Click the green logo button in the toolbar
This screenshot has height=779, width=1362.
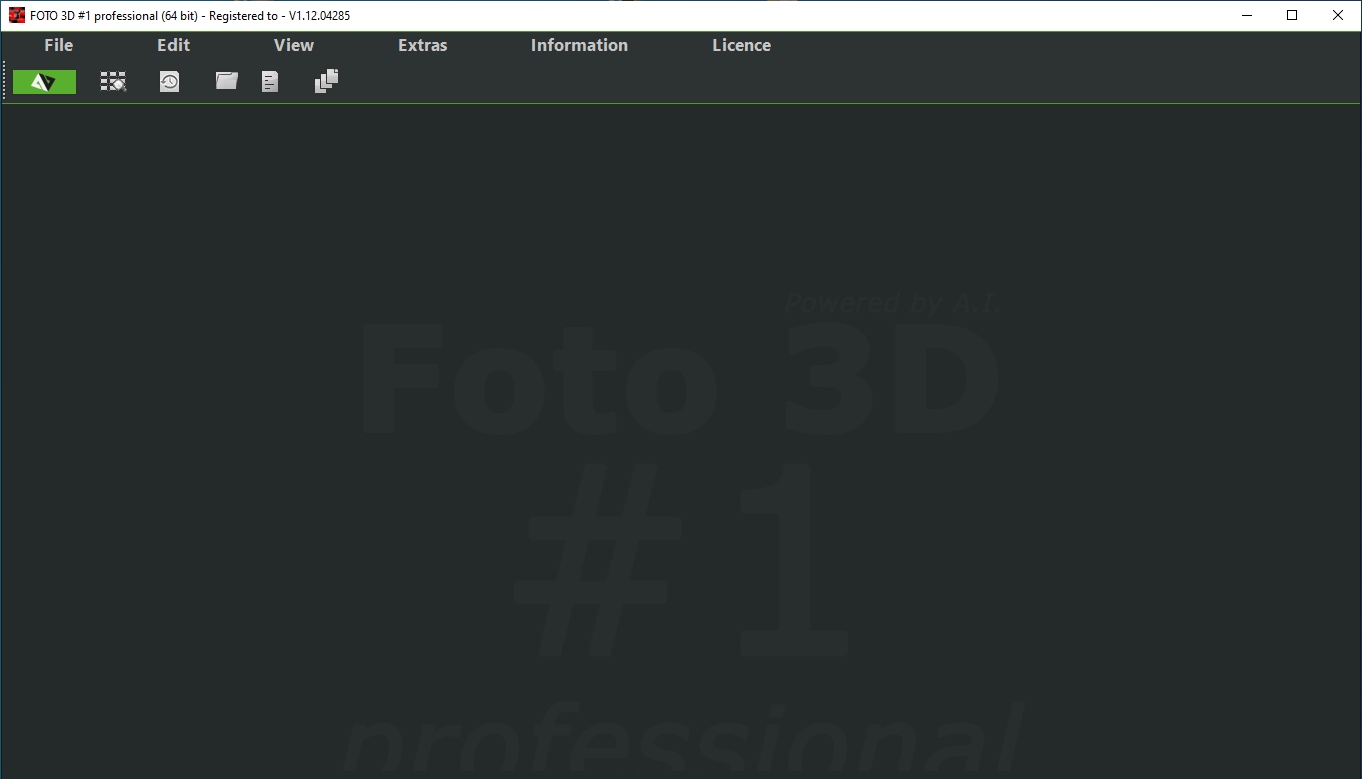(44, 82)
